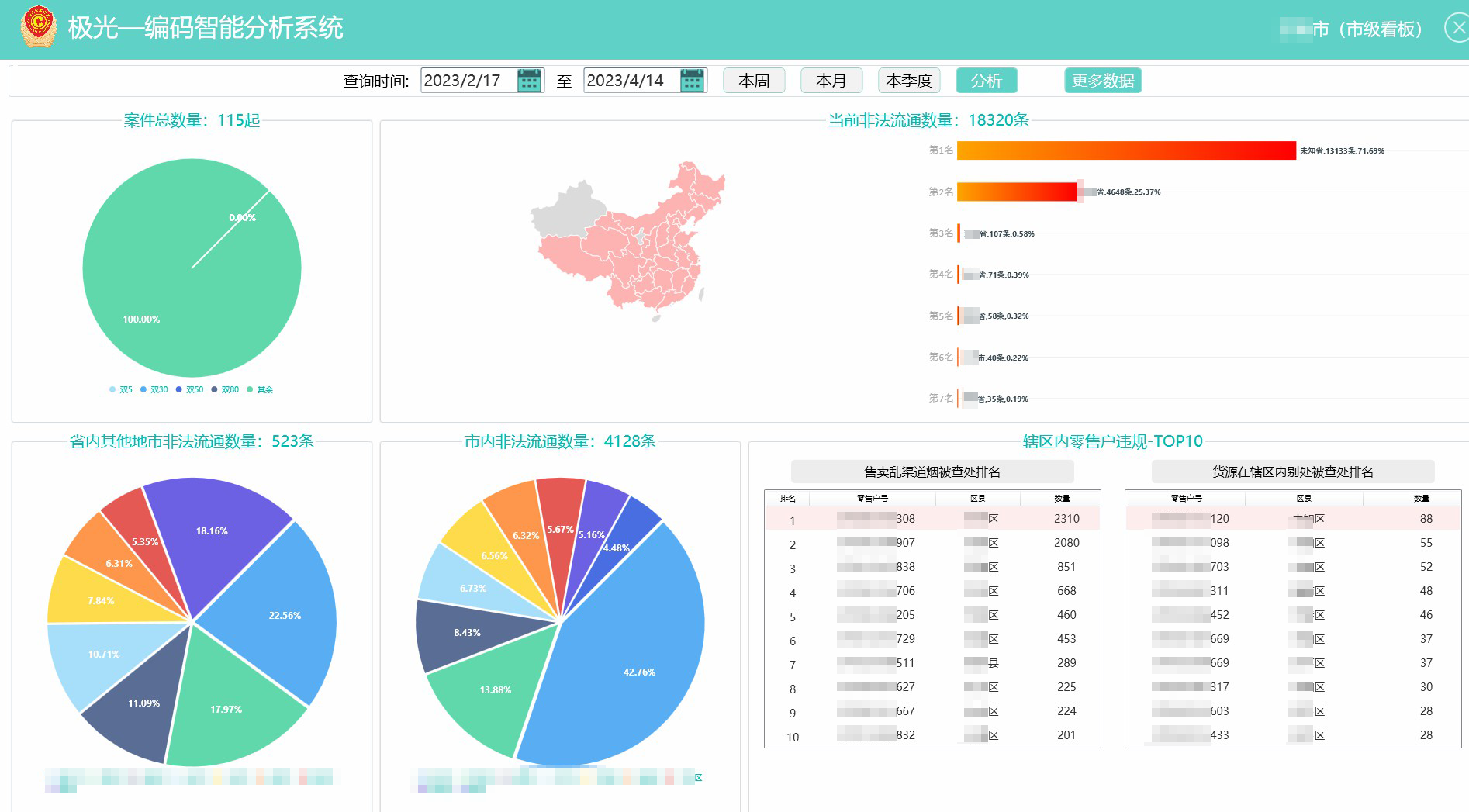Select the 本月 quick range button
Viewport: 1469px width, 812px height.
pyautogui.click(x=831, y=81)
